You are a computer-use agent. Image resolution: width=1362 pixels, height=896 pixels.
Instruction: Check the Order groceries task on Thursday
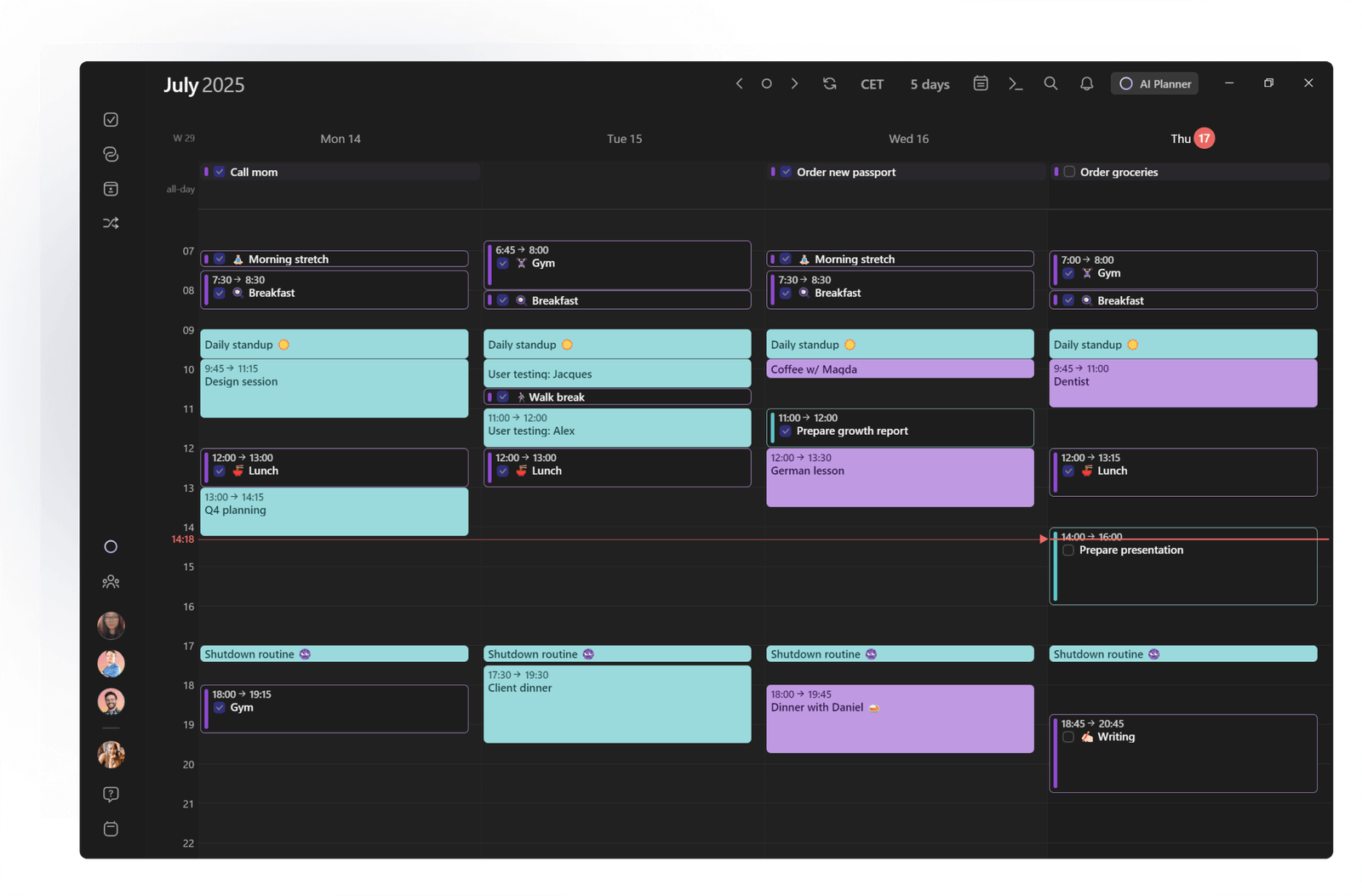click(1069, 171)
